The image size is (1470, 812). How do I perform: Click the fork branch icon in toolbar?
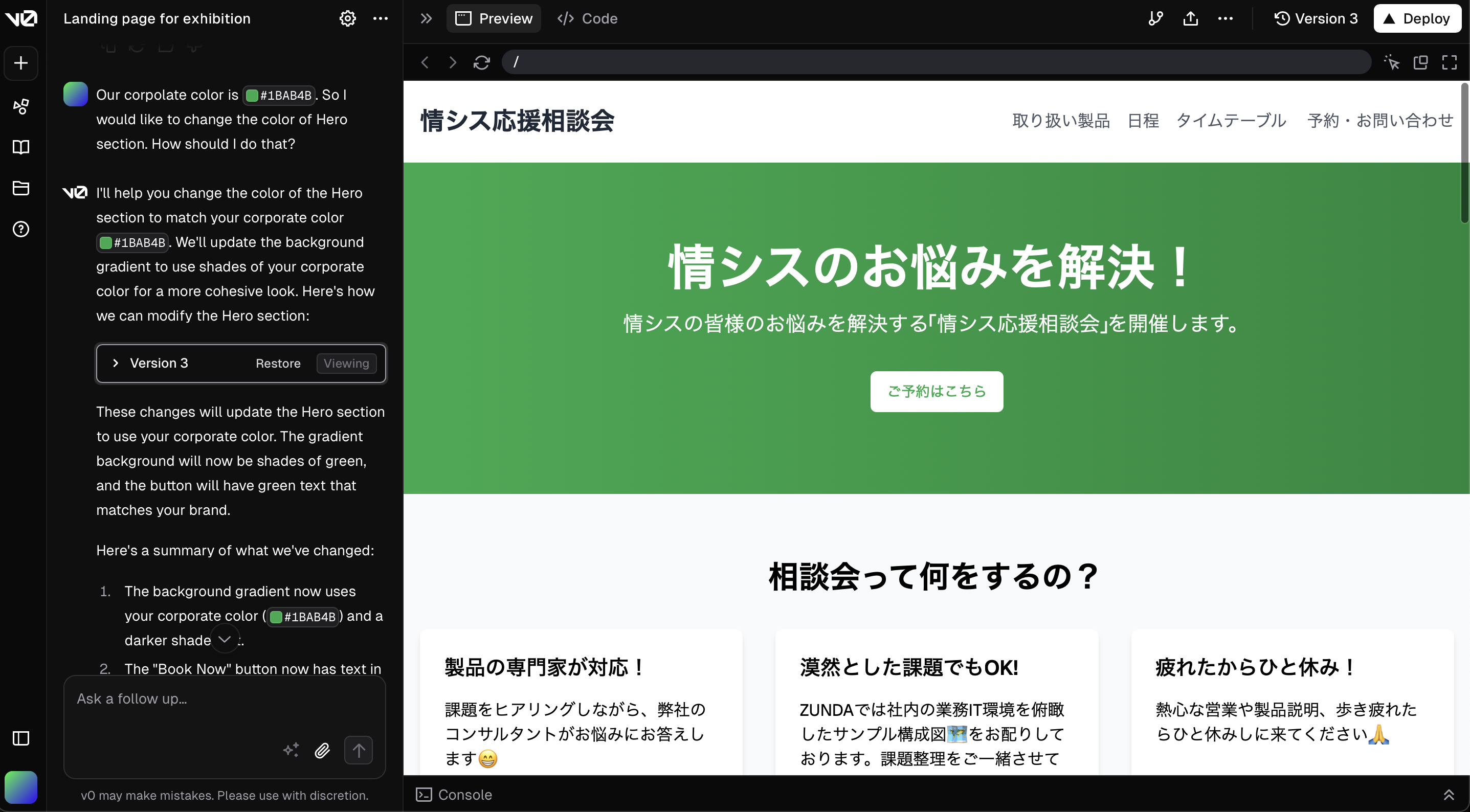click(1155, 19)
